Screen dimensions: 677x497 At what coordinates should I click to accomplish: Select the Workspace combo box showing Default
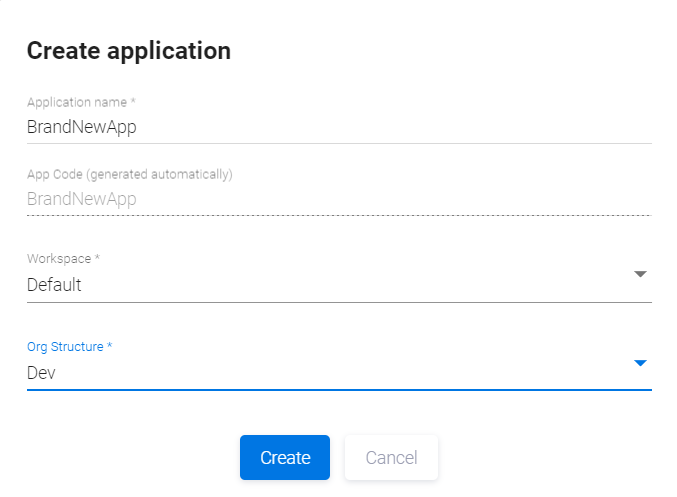(x=320, y=285)
